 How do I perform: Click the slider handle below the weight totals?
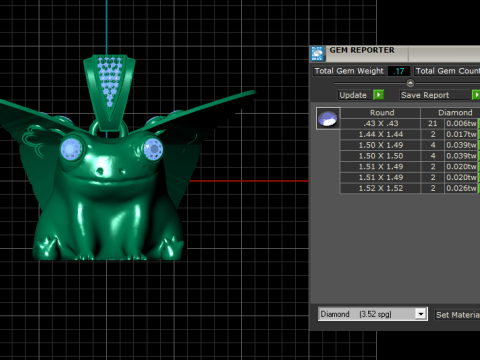tap(410, 83)
